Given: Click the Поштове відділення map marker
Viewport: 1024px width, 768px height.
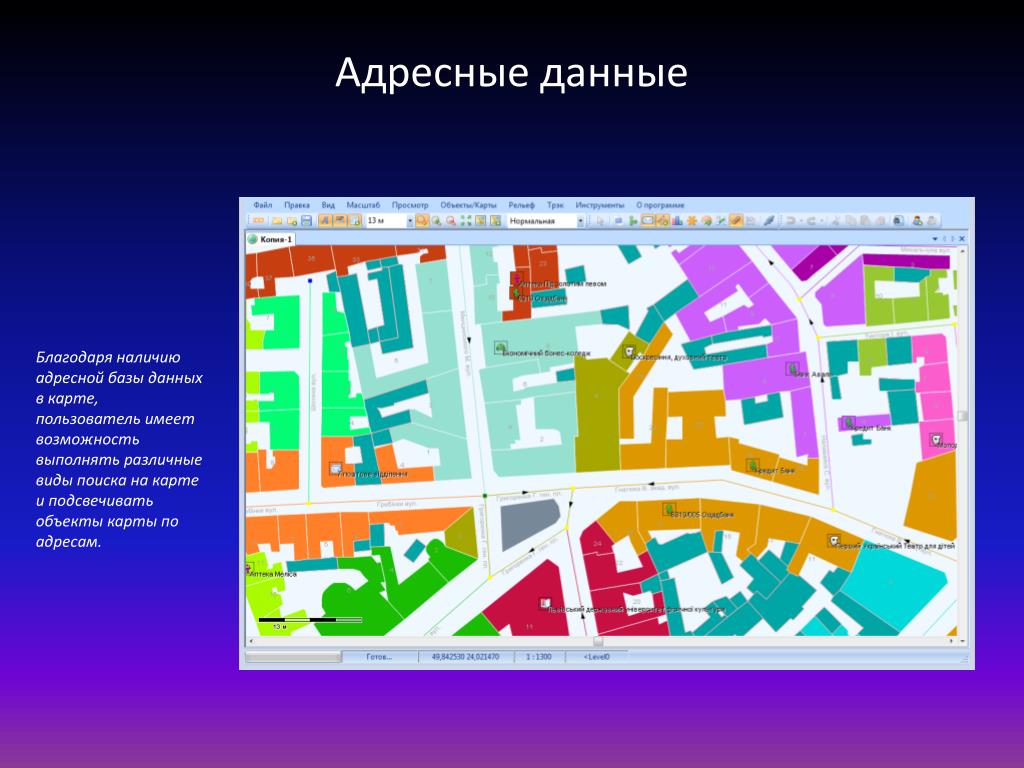Looking at the screenshot, I should point(336,468).
